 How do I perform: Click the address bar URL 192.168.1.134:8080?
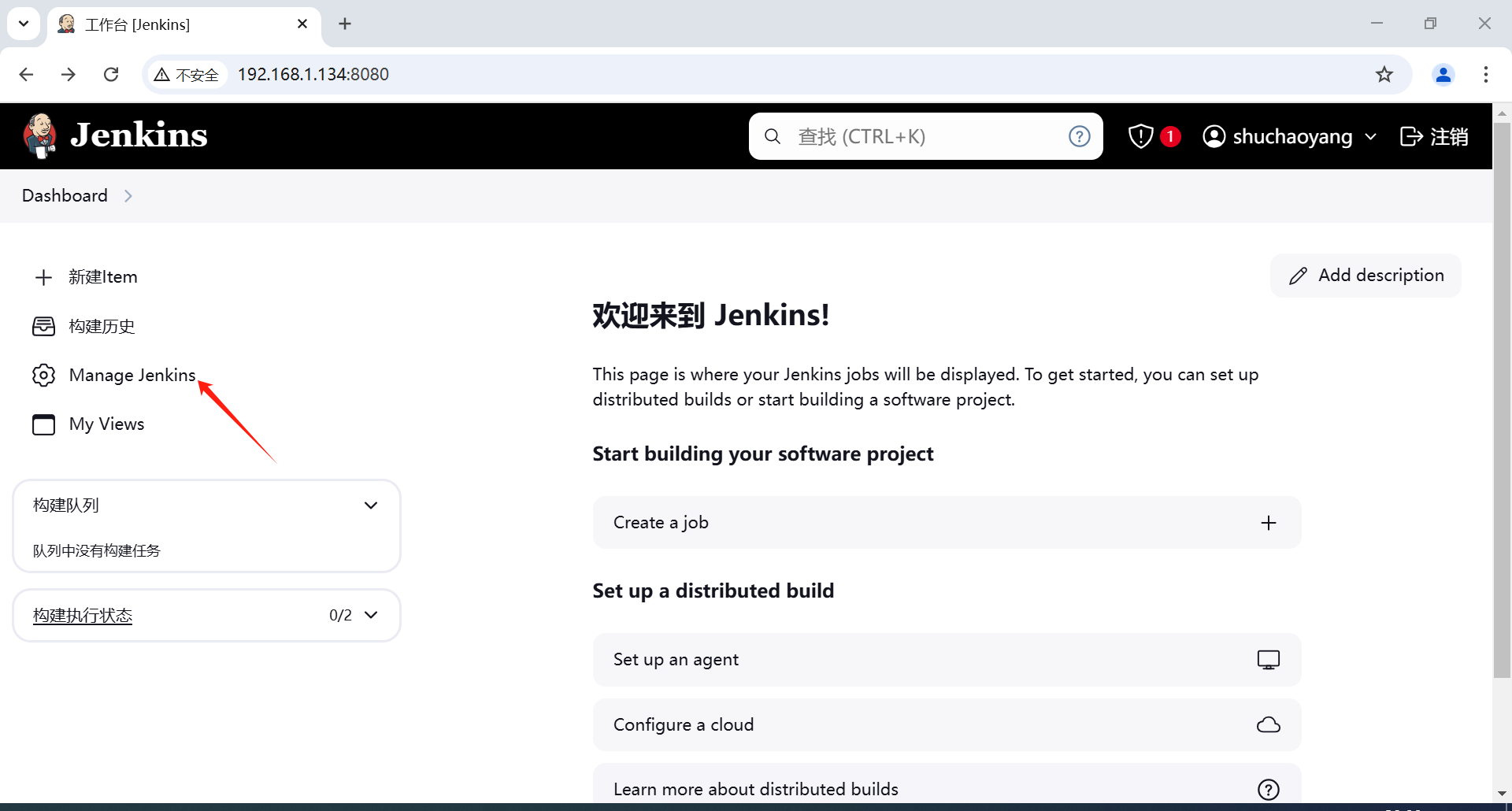(313, 74)
